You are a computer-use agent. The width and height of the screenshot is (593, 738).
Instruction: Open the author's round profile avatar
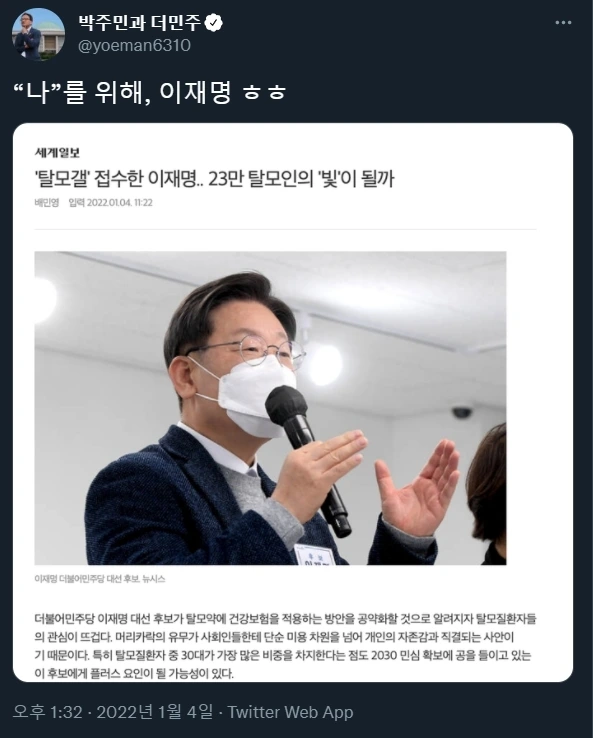point(38,34)
